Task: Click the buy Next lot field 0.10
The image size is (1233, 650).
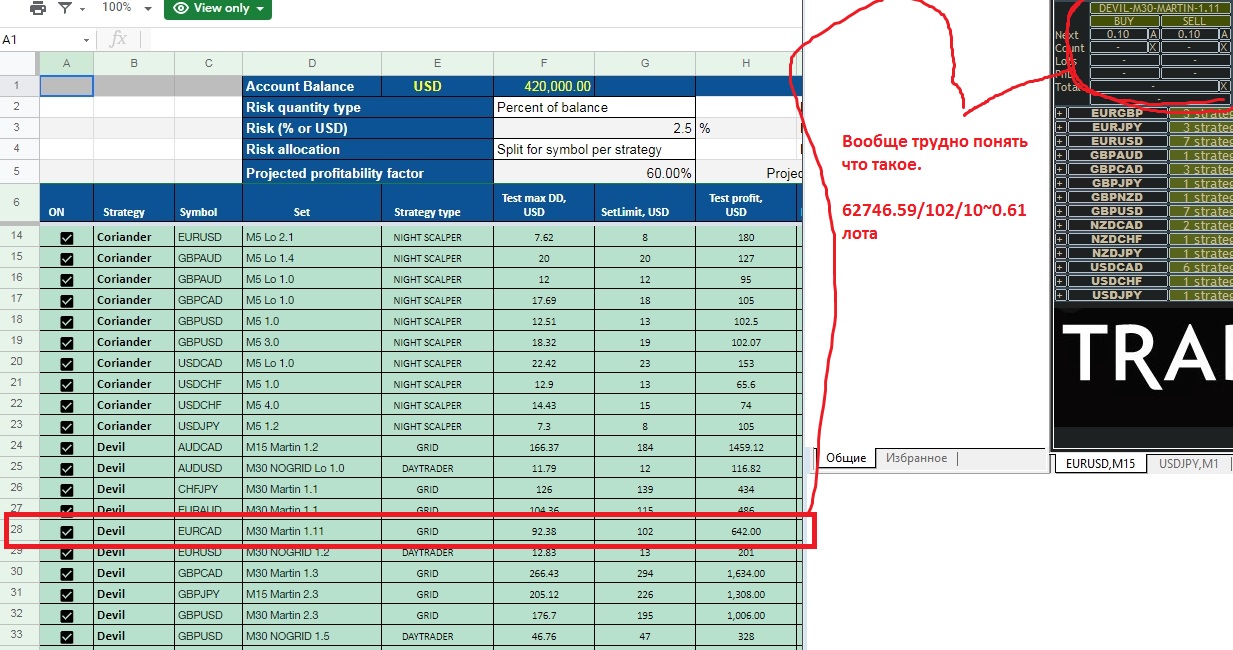Action: tap(1118, 34)
